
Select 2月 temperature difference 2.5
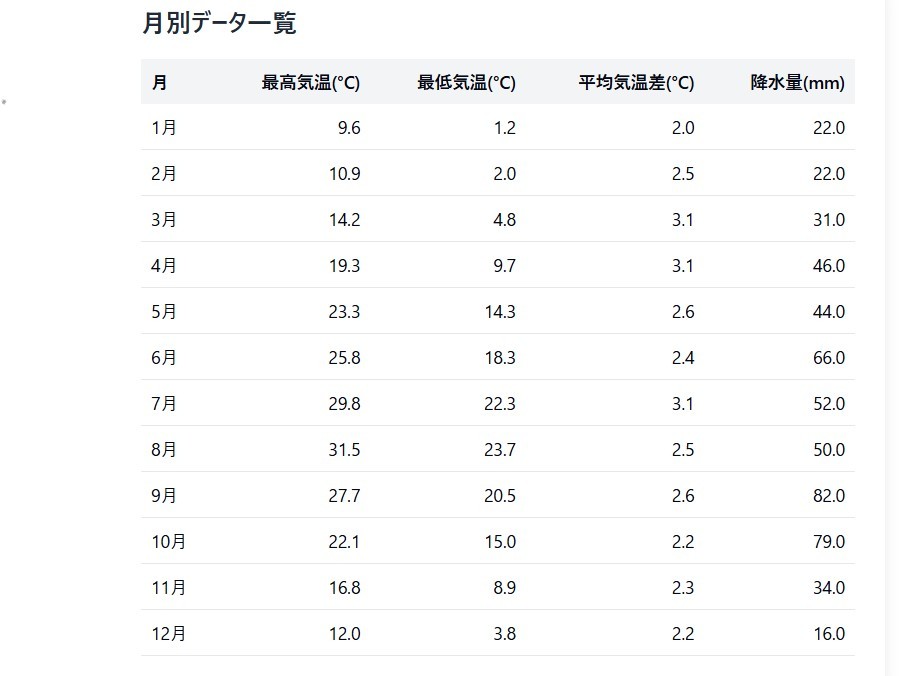point(683,174)
